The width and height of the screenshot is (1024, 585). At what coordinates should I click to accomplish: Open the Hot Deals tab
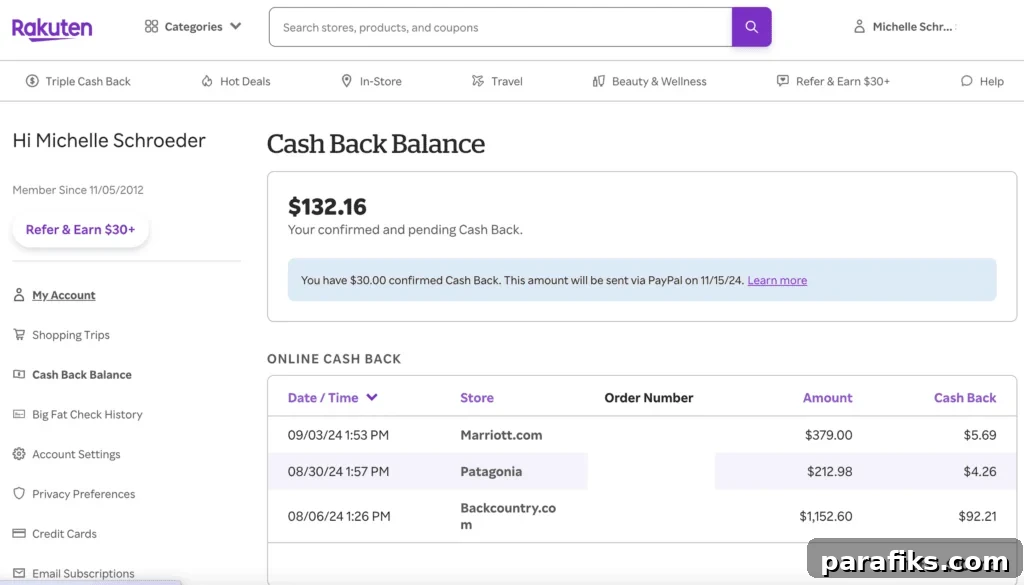pos(245,81)
